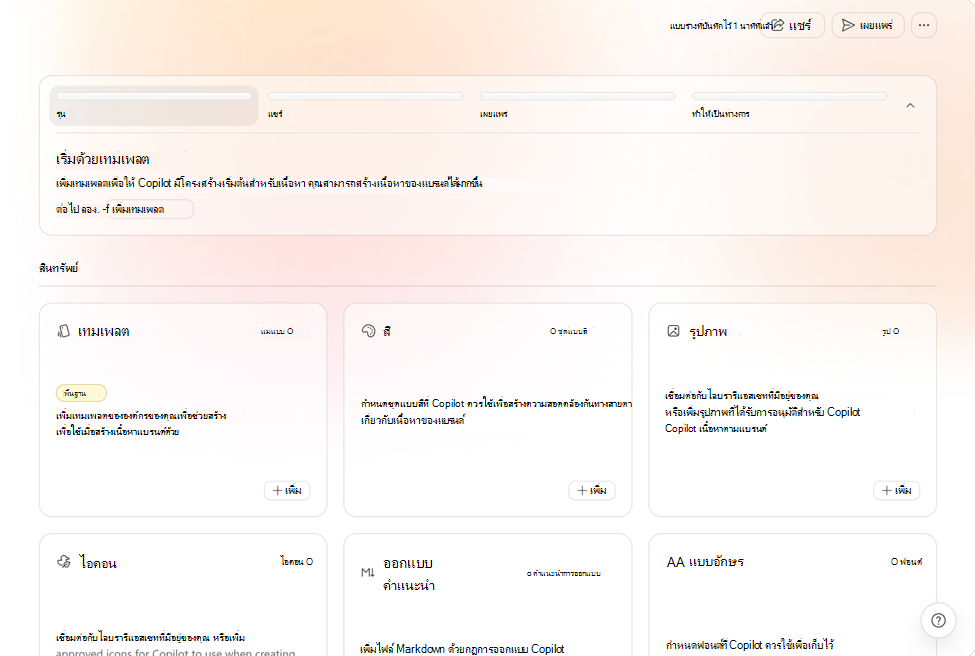Click the template card icon beside เทมเพลต
Image resolution: width=975 pixels, height=656 pixels.
click(x=63, y=331)
